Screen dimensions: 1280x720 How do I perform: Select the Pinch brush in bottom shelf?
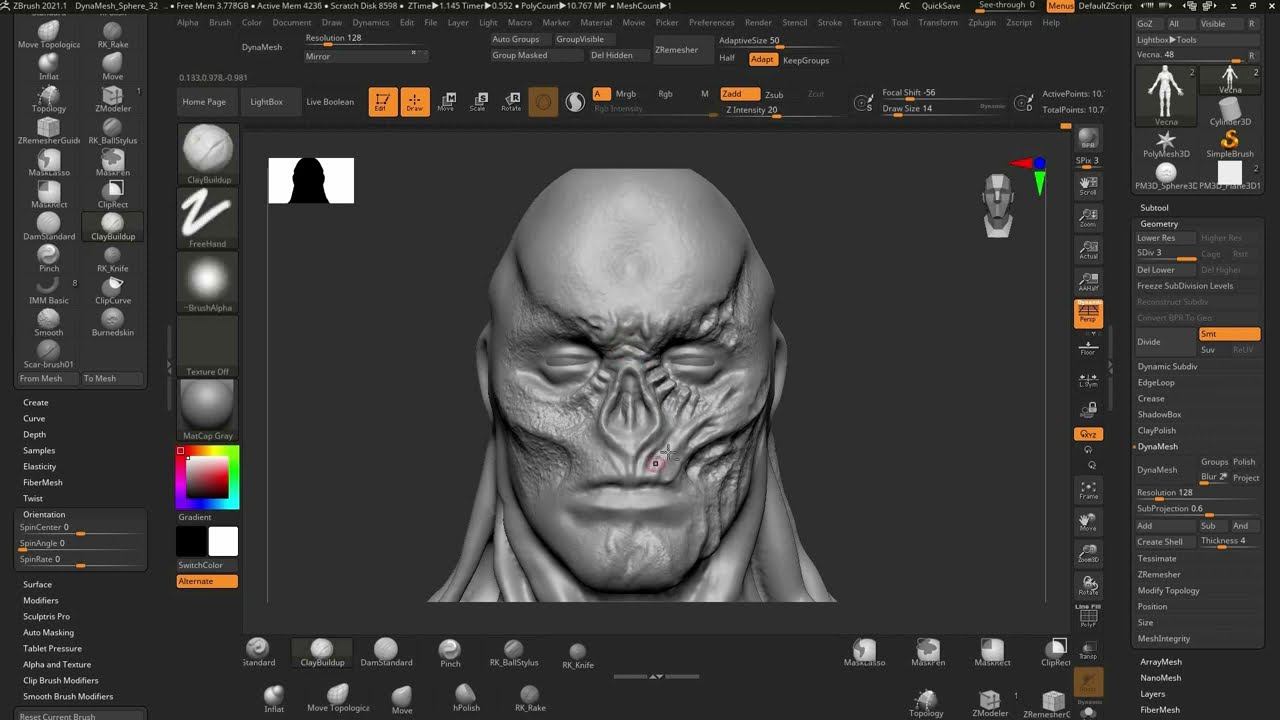(x=450, y=653)
